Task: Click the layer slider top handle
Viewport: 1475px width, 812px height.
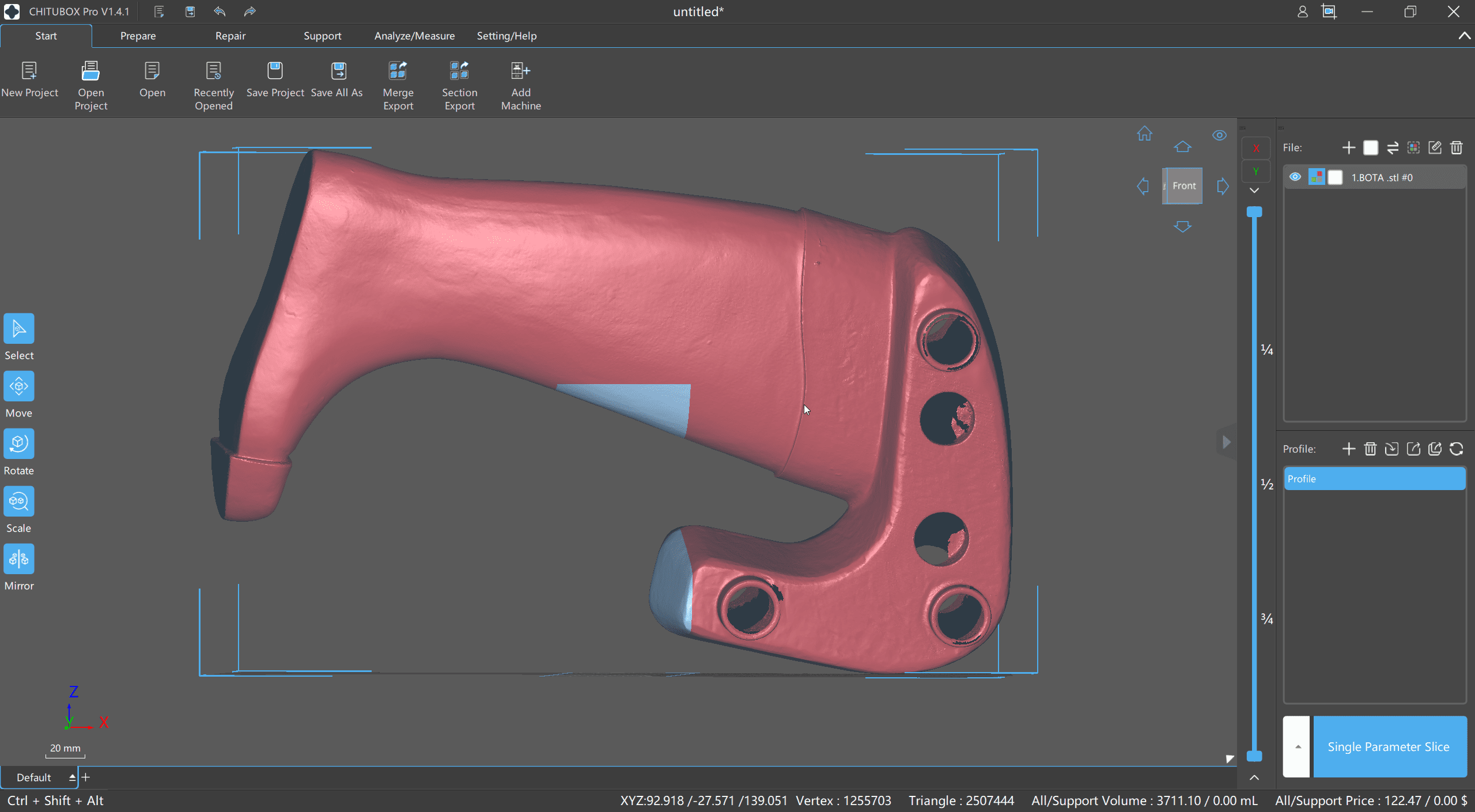Action: click(x=1254, y=212)
